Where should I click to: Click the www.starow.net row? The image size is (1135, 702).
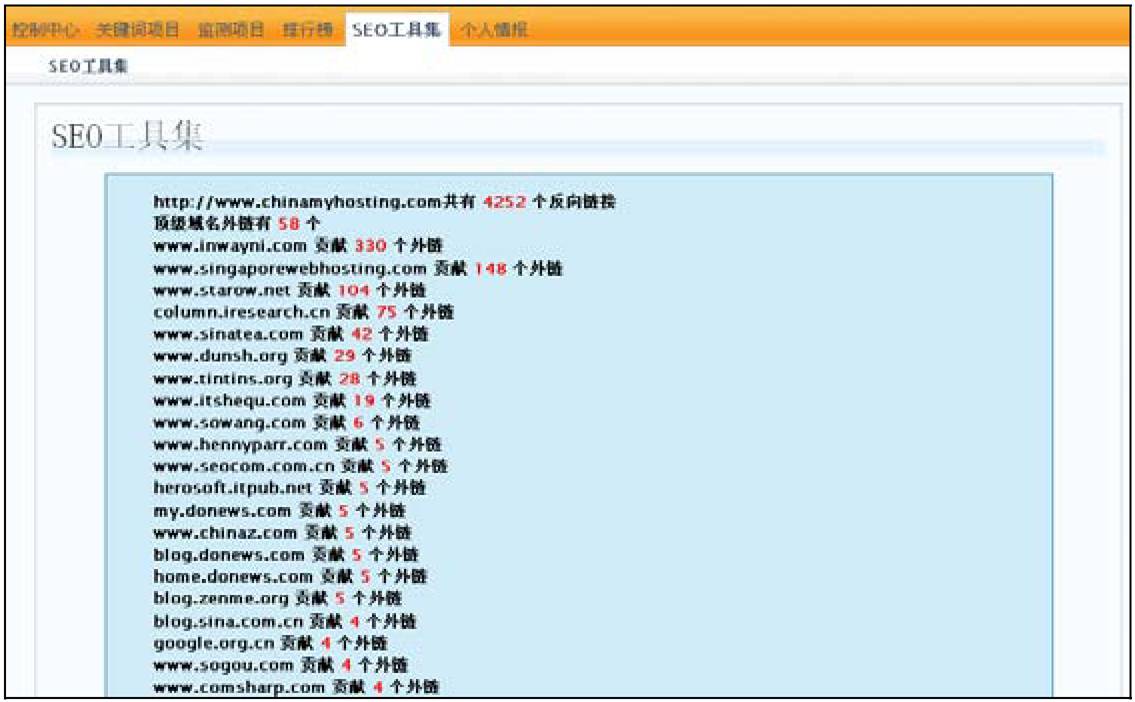tap(290, 289)
